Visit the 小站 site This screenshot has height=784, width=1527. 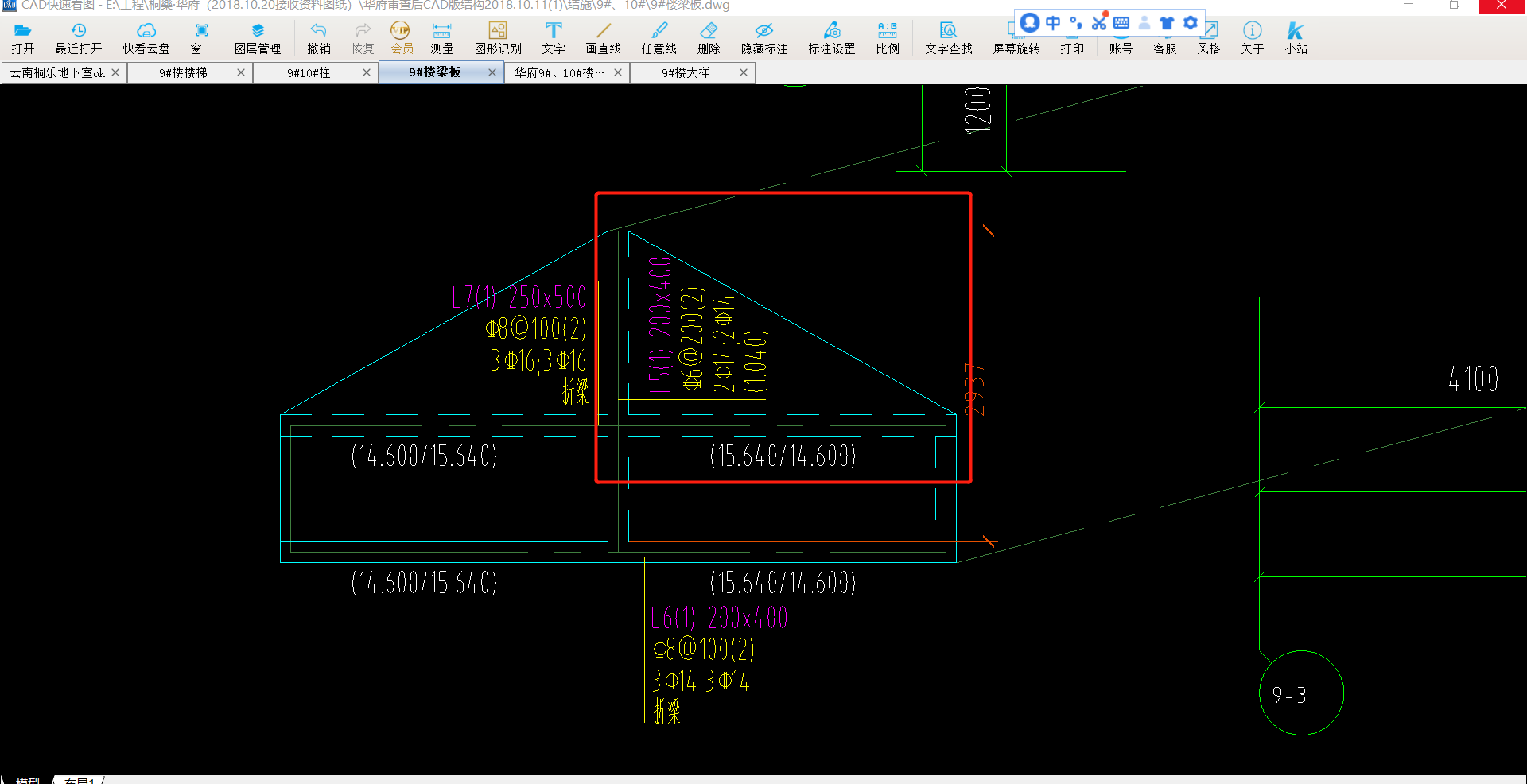1296,38
